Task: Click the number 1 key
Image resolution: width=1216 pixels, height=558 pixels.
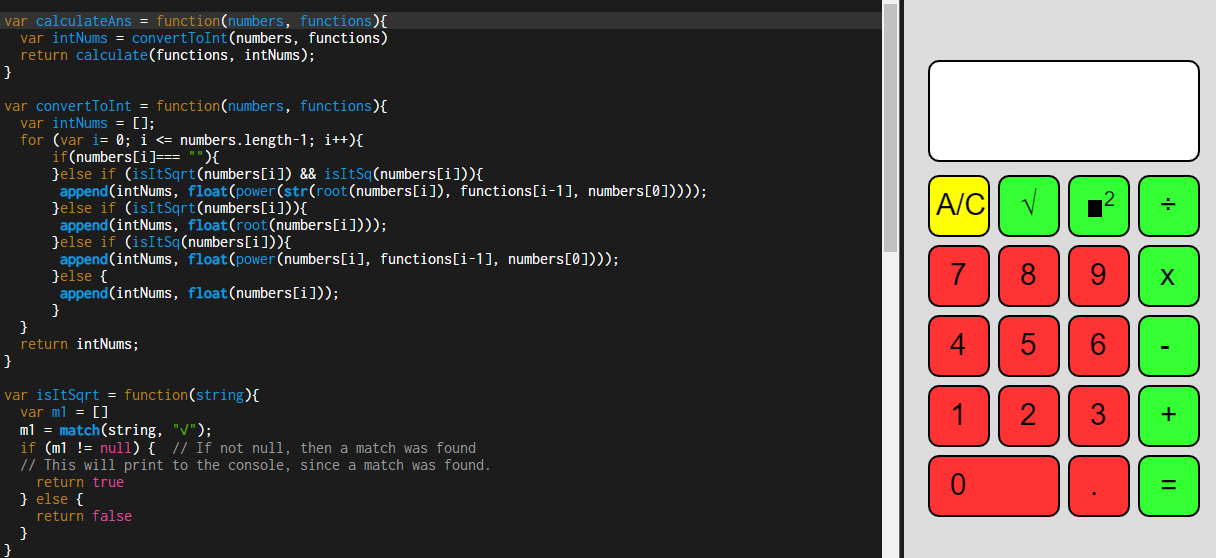Action: pyautogui.click(x=959, y=416)
